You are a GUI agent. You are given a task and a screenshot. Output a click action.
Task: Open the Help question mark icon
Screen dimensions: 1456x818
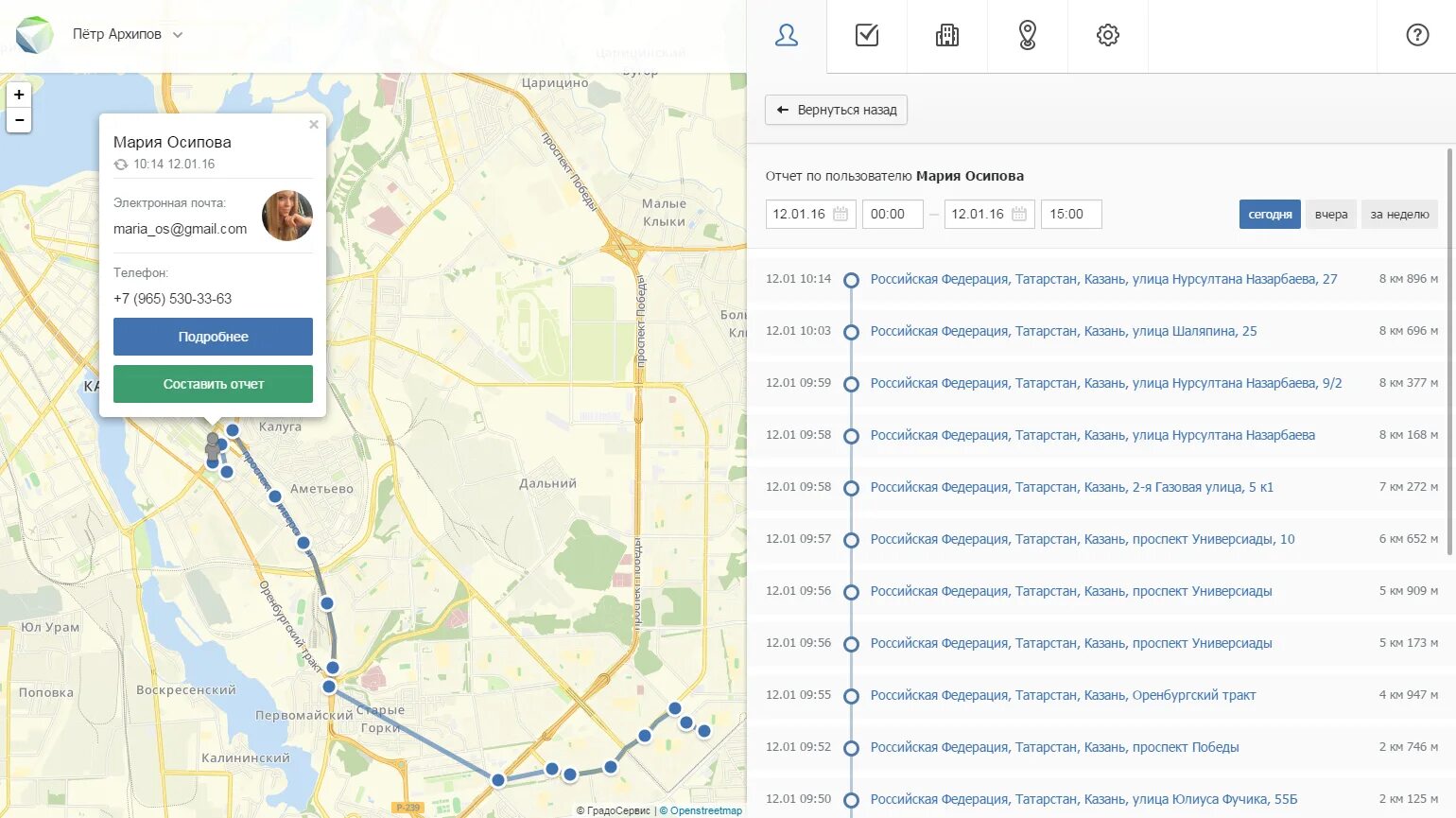point(1417,36)
